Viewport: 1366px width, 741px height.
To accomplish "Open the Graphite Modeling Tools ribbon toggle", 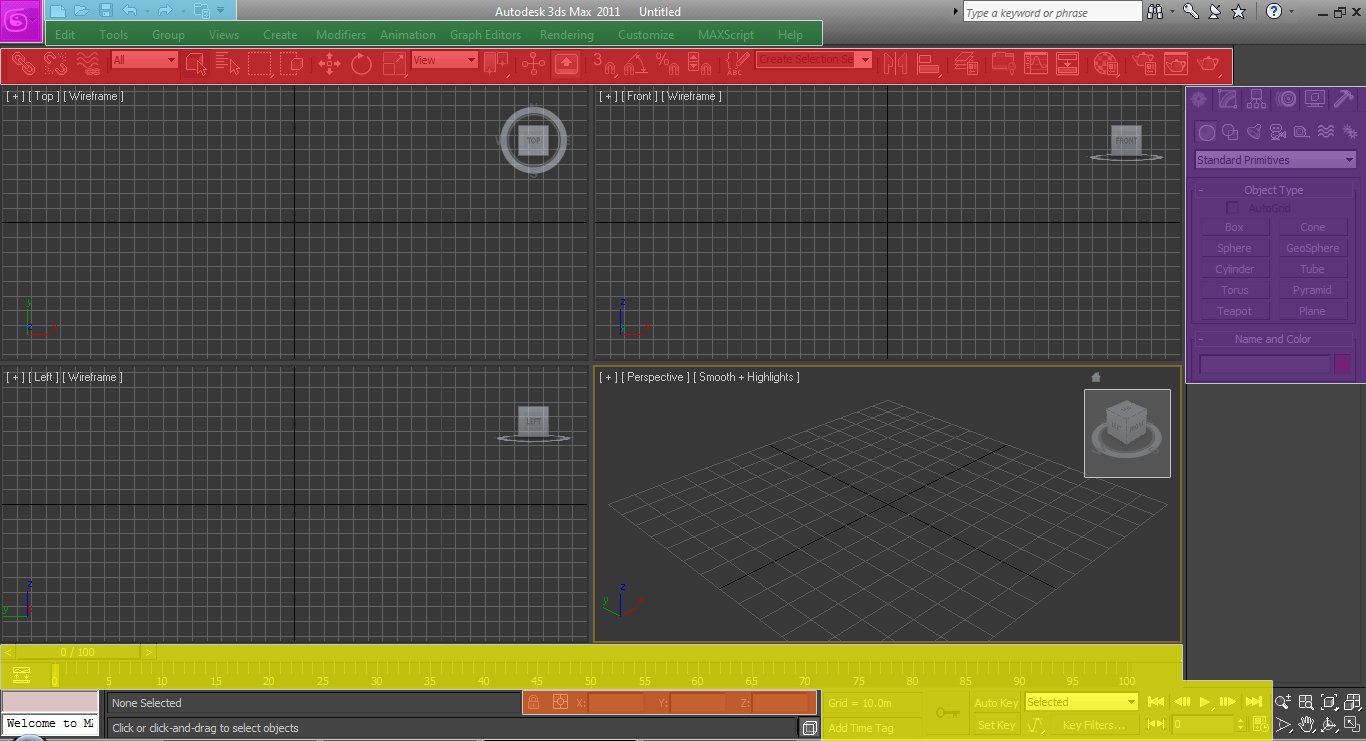I will pos(1003,65).
